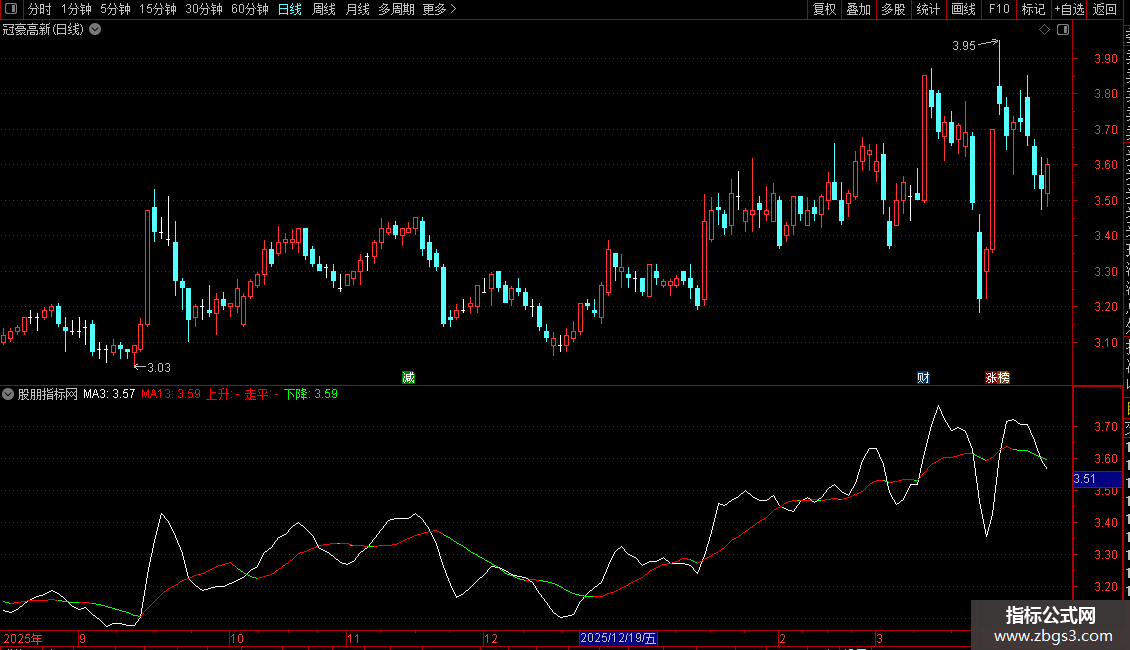Click the 叠加 overlay button

click(858, 9)
